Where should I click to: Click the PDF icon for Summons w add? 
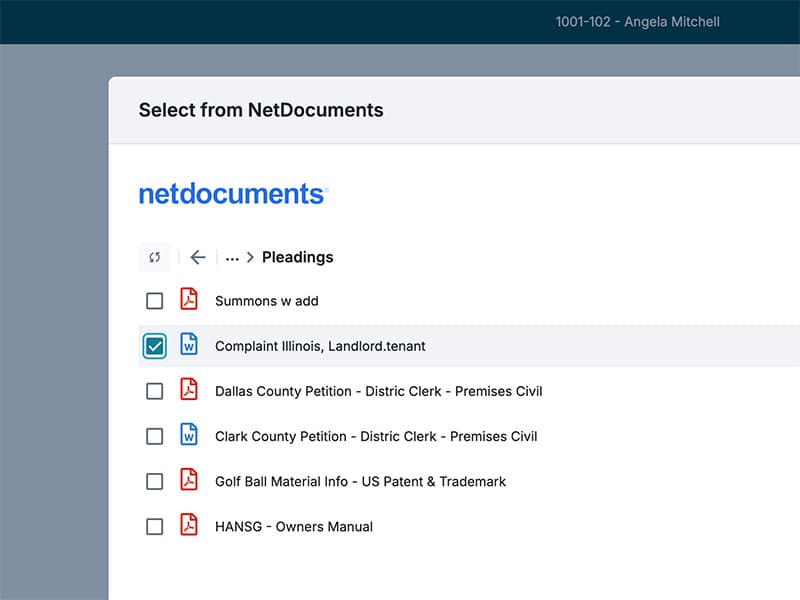click(189, 299)
